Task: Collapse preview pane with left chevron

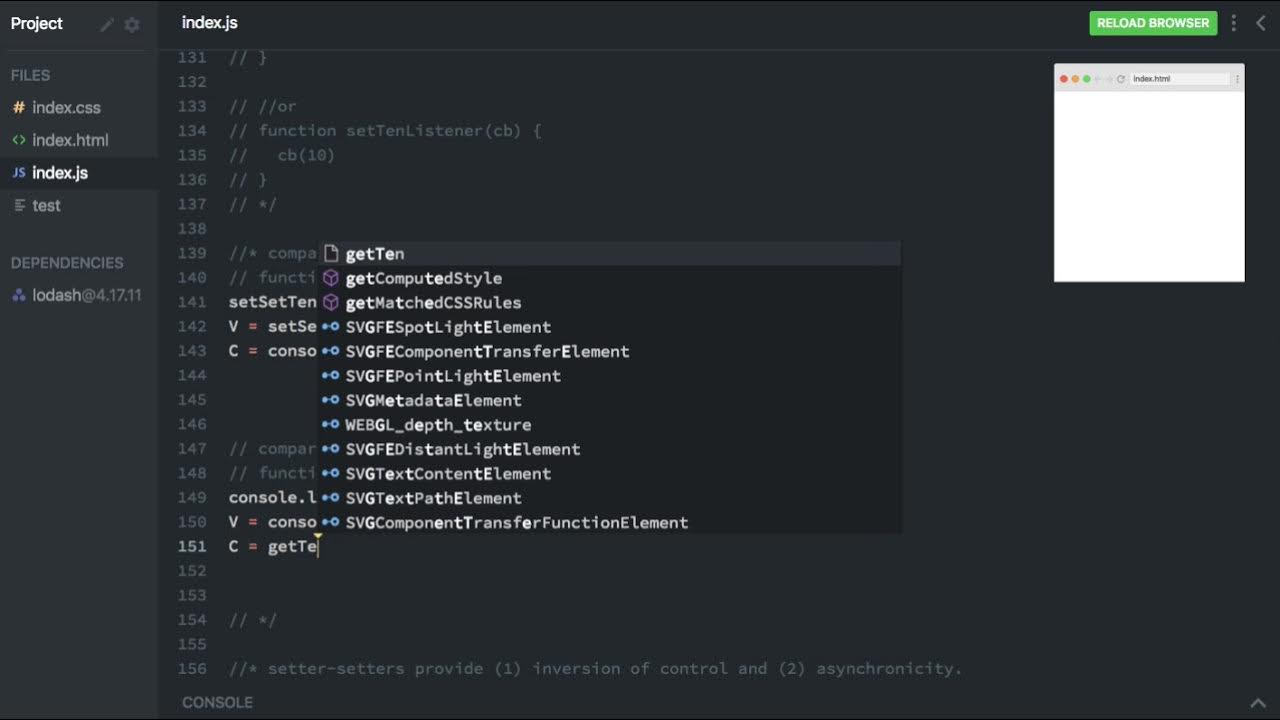Action: (x=1260, y=23)
